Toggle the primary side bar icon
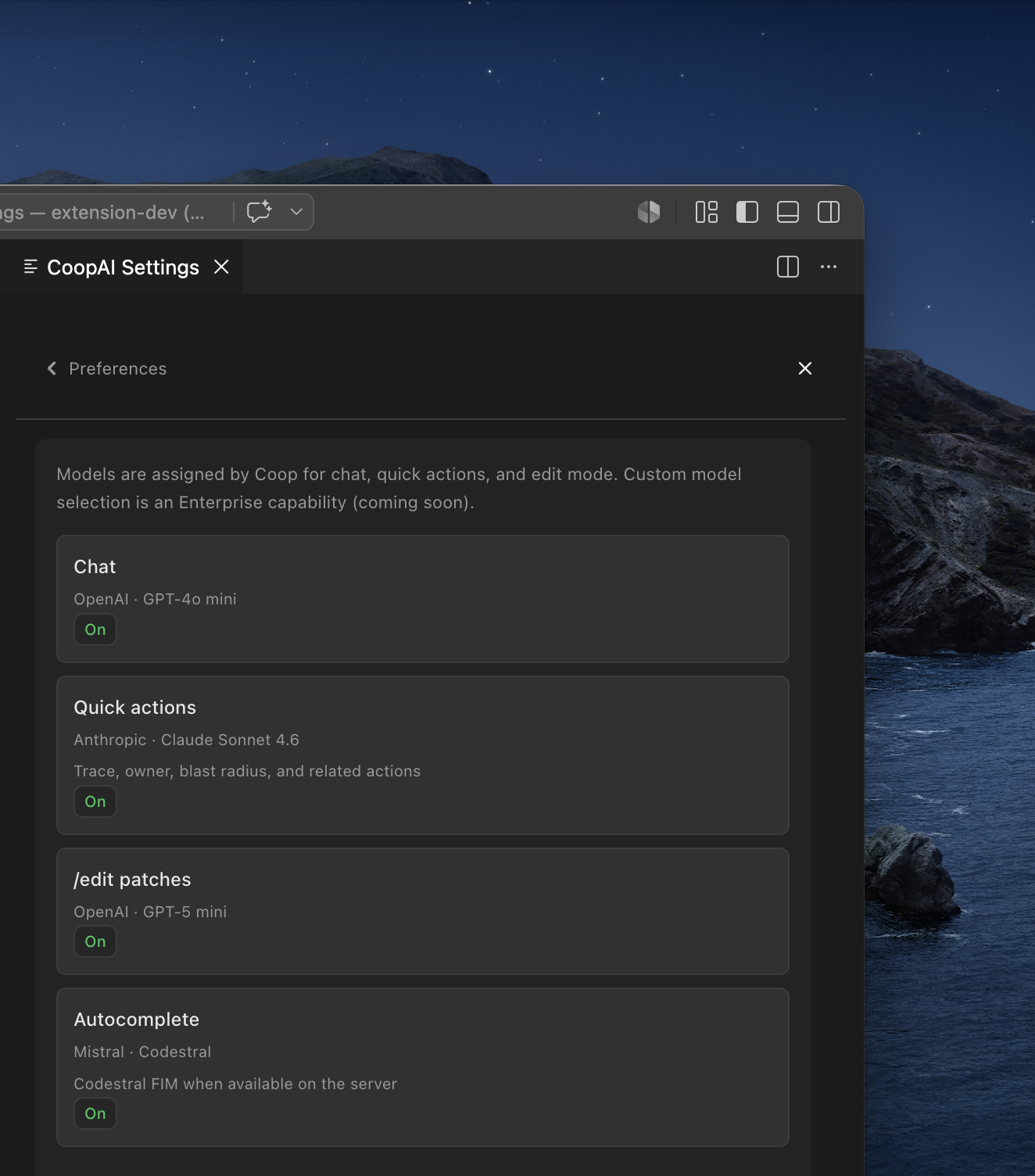Viewport: 1035px width, 1176px height. 747,212
